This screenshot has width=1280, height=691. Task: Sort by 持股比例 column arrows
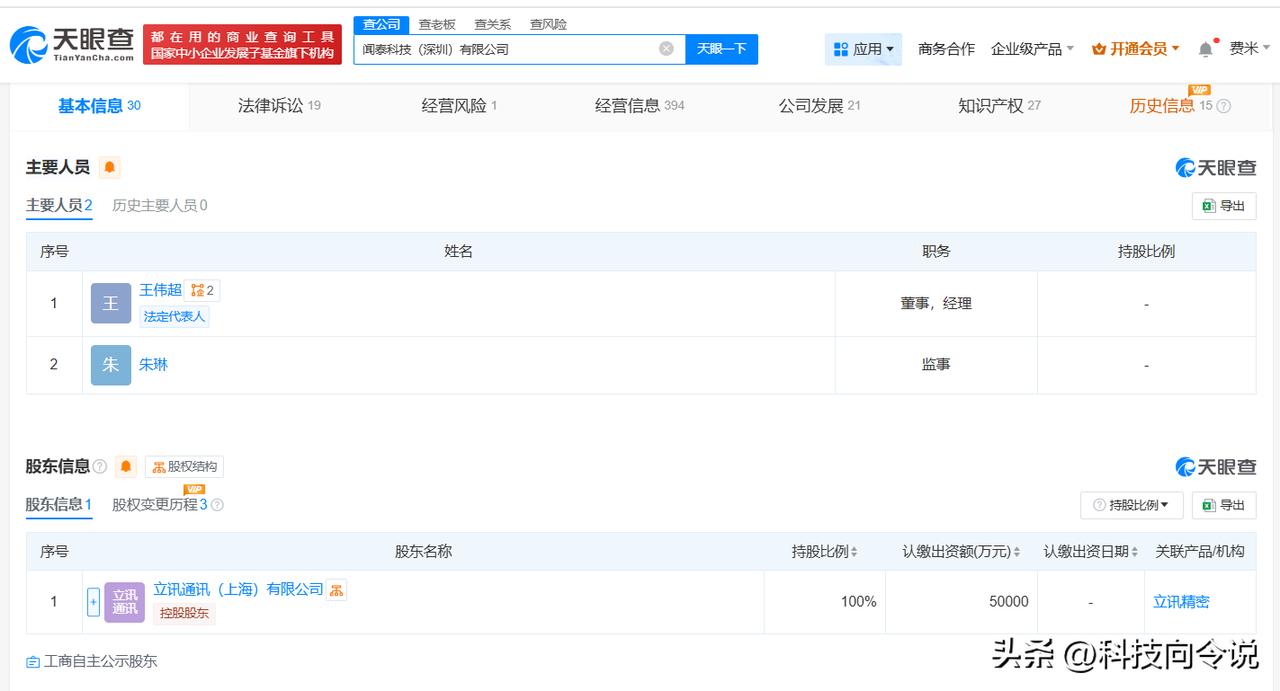854,552
